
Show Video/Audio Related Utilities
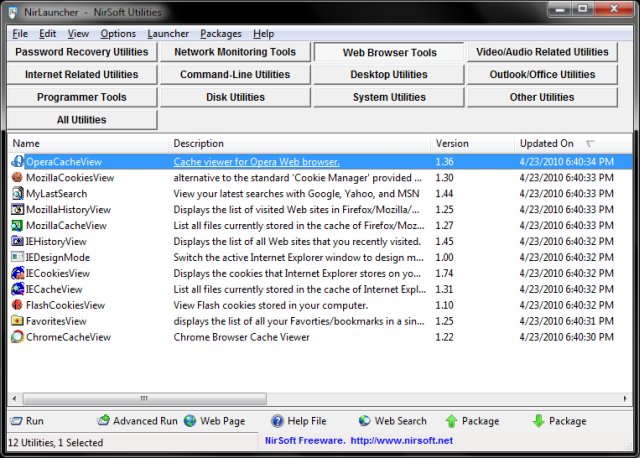pyautogui.click(x=542, y=52)
